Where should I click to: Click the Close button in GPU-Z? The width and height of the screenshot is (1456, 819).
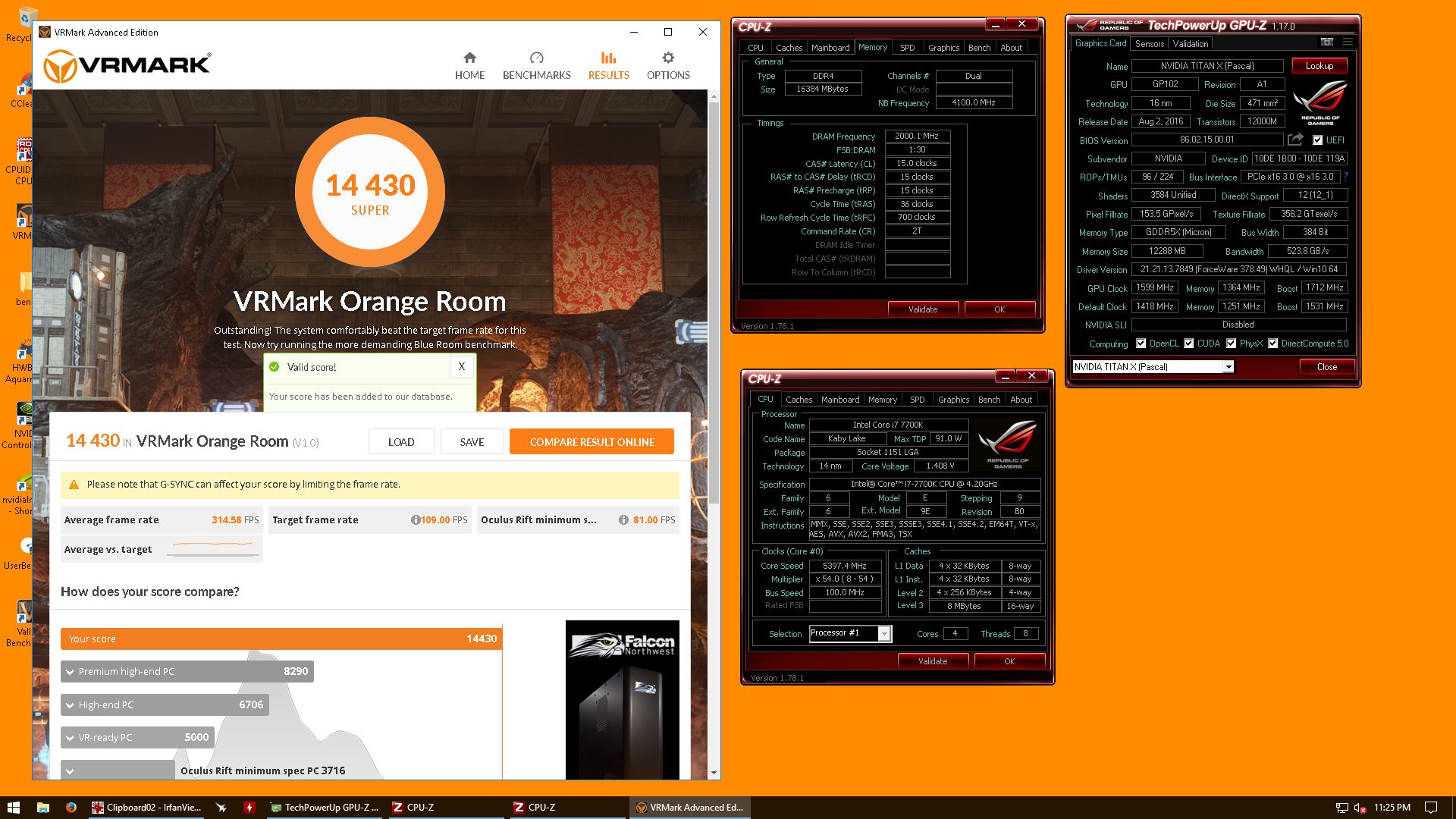(x=1326, y=367)
